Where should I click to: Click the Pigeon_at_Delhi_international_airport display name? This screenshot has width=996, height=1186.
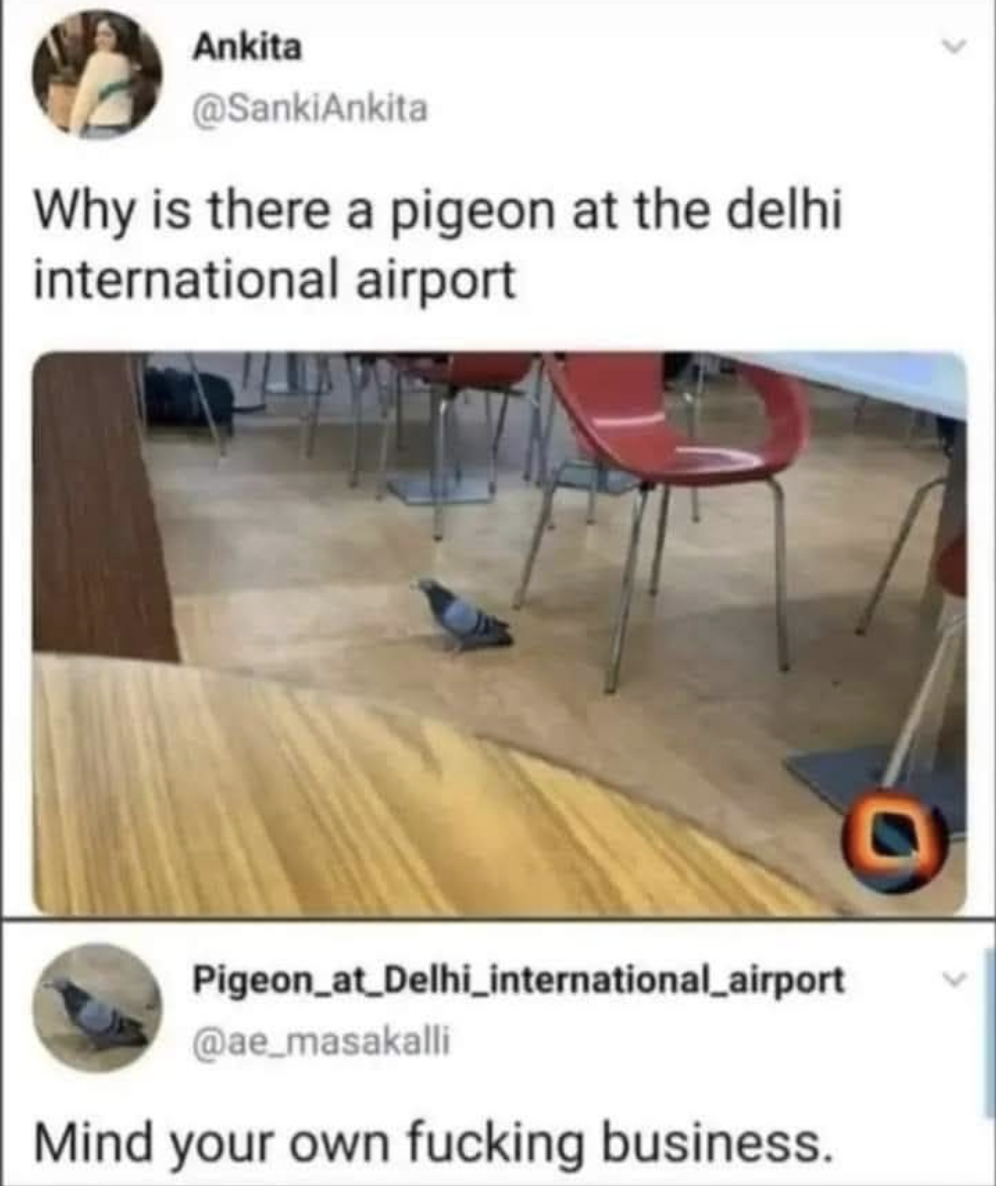point(518,980)
